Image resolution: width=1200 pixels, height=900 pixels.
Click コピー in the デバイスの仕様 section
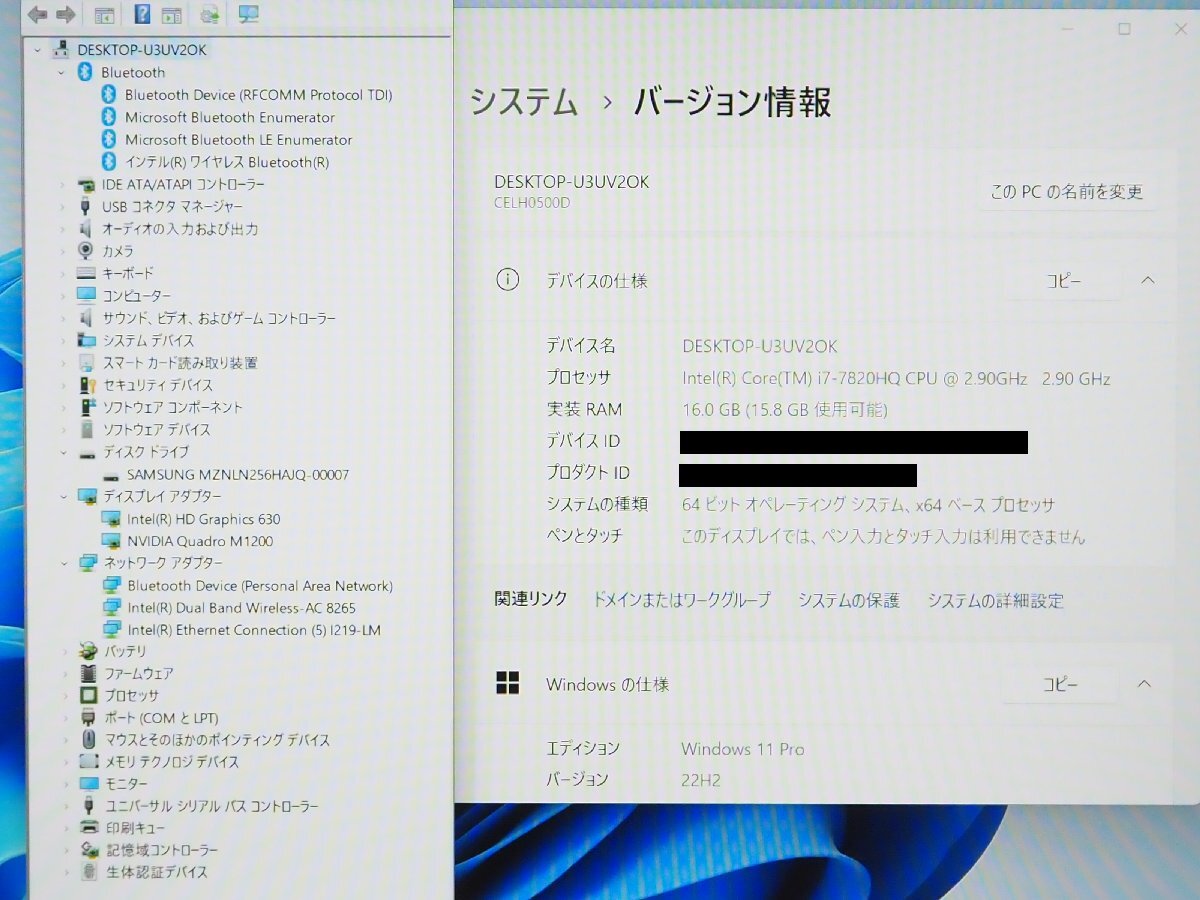1064,281
